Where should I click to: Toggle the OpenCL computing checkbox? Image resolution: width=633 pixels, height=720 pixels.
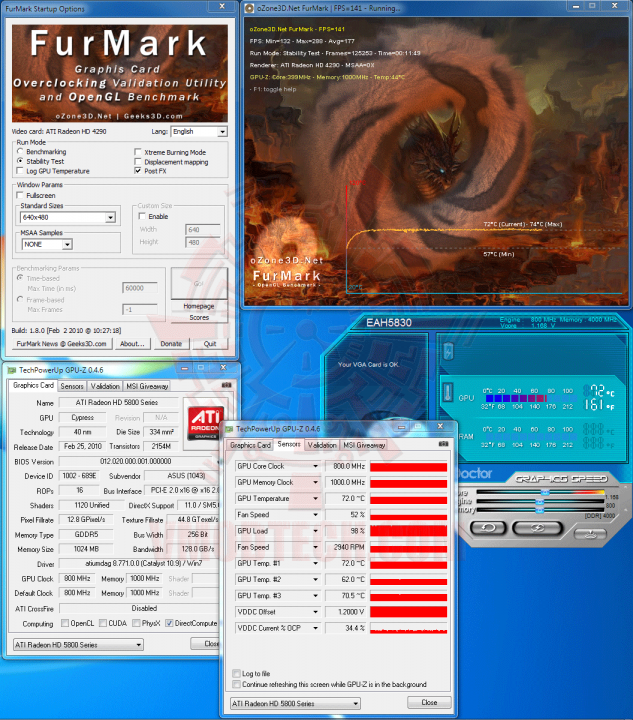[x=65, y=623]
